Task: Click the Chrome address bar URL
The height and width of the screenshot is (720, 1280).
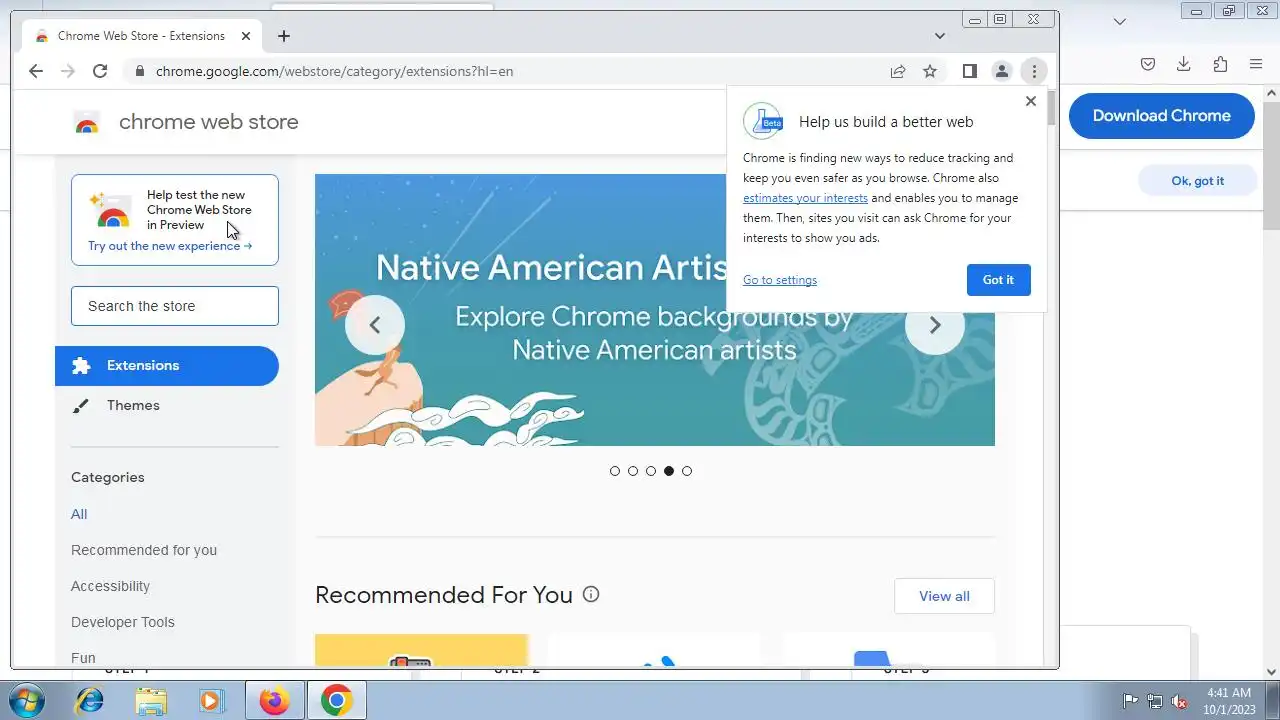Action: [335, 71]
